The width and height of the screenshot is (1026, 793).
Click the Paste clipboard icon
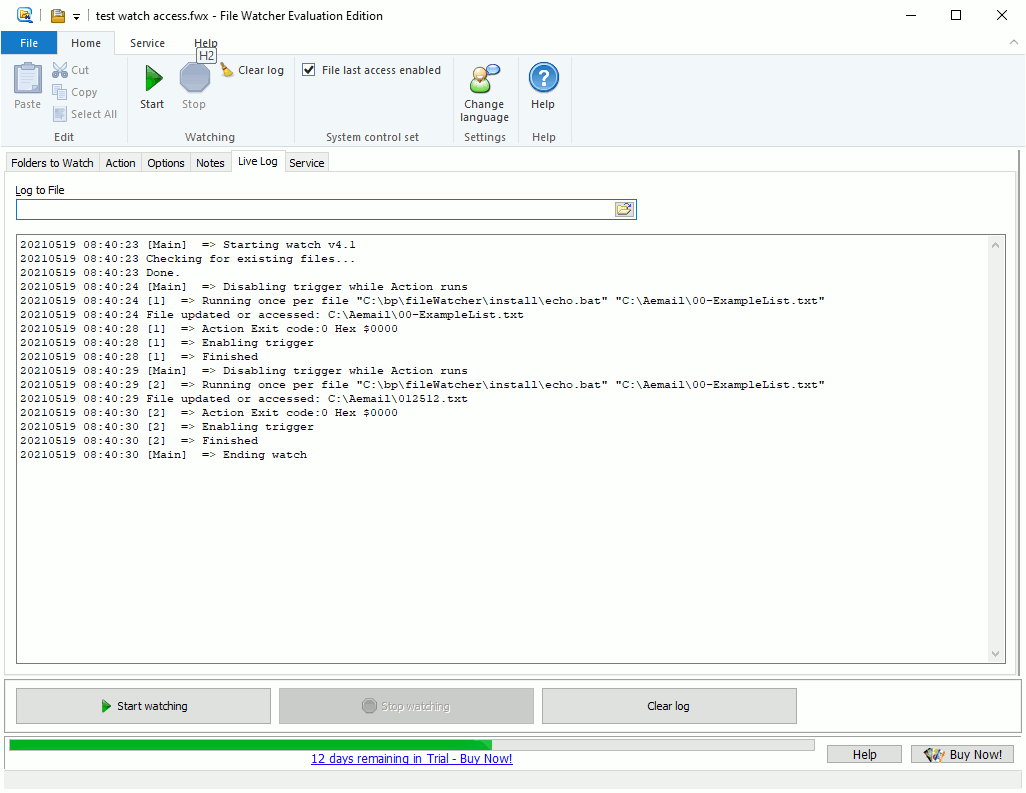coord(28,80)
